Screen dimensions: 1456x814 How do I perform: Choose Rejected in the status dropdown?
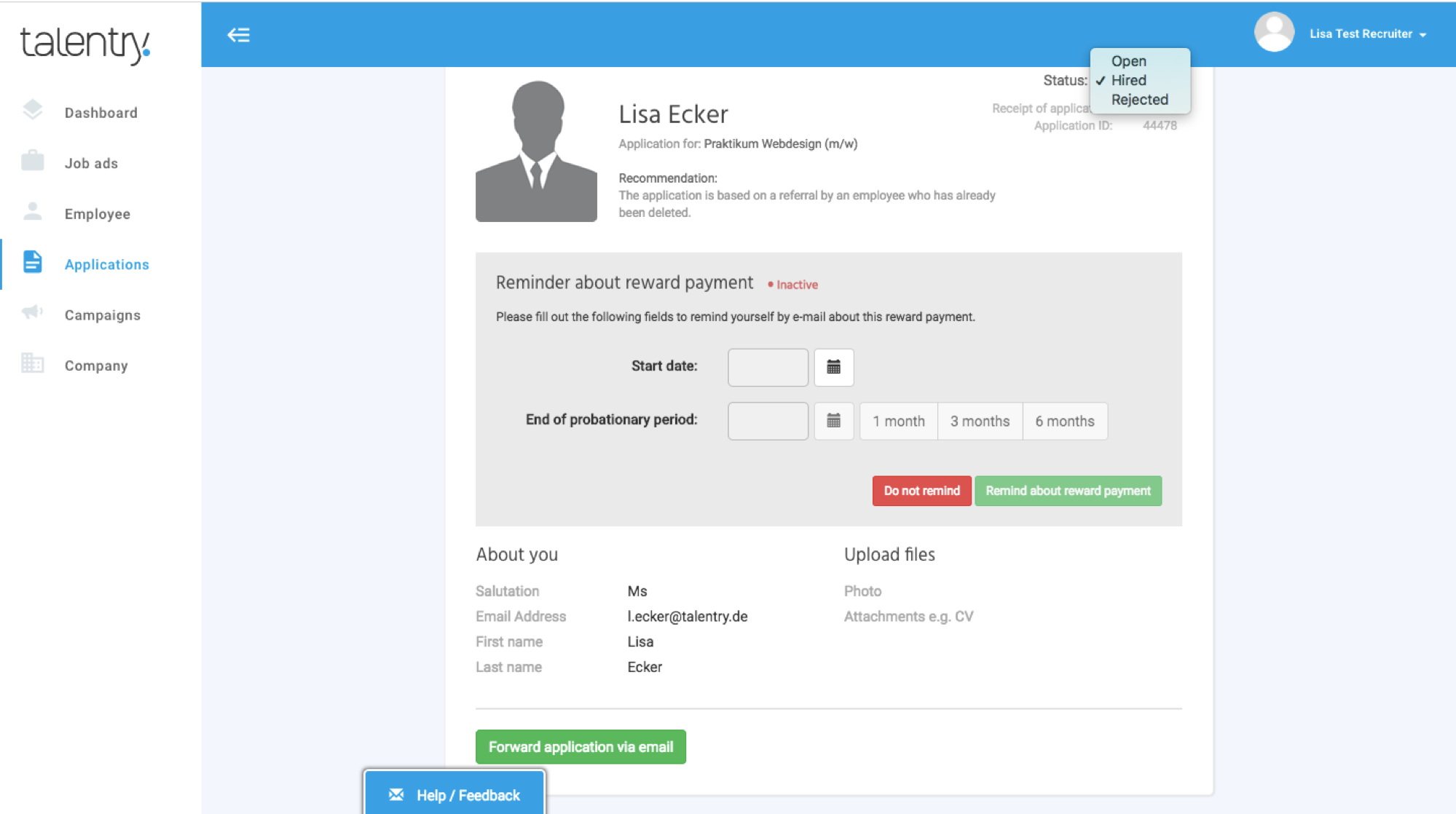click(x=1139, y=100)
